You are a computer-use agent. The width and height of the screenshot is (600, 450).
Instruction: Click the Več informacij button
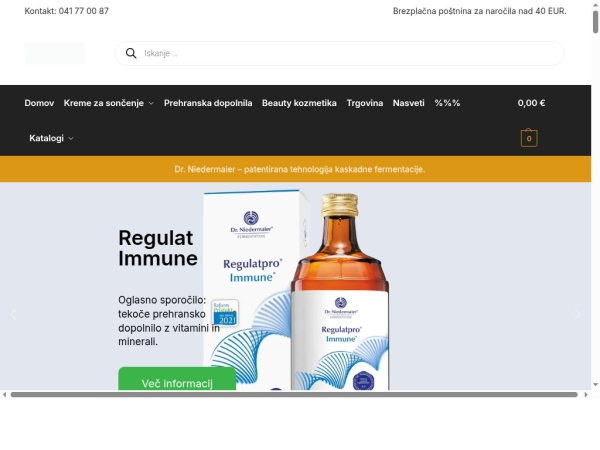(177, 379)
